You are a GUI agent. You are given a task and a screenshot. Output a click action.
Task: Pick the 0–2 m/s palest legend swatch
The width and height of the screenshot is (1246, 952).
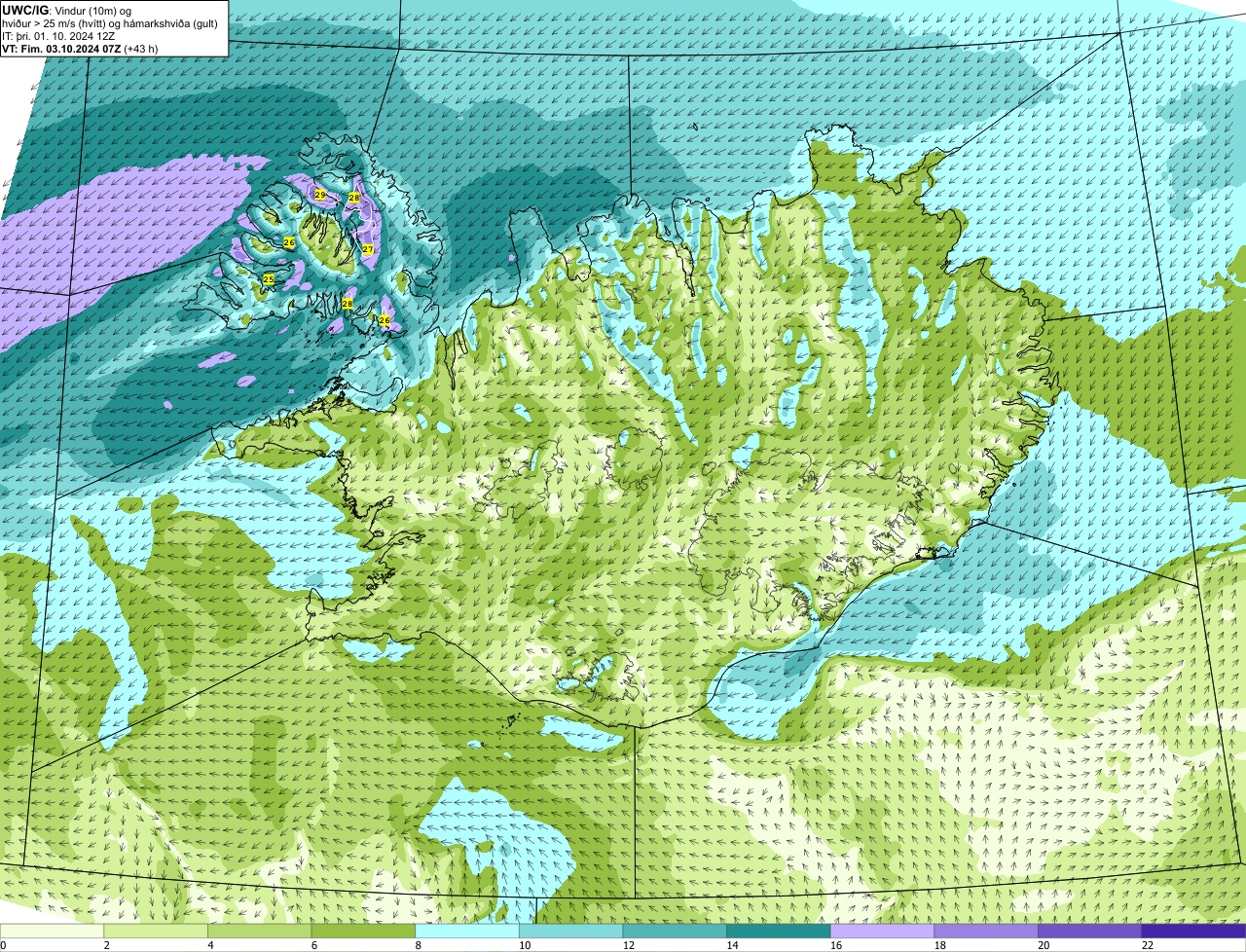[x=52, y=931]
